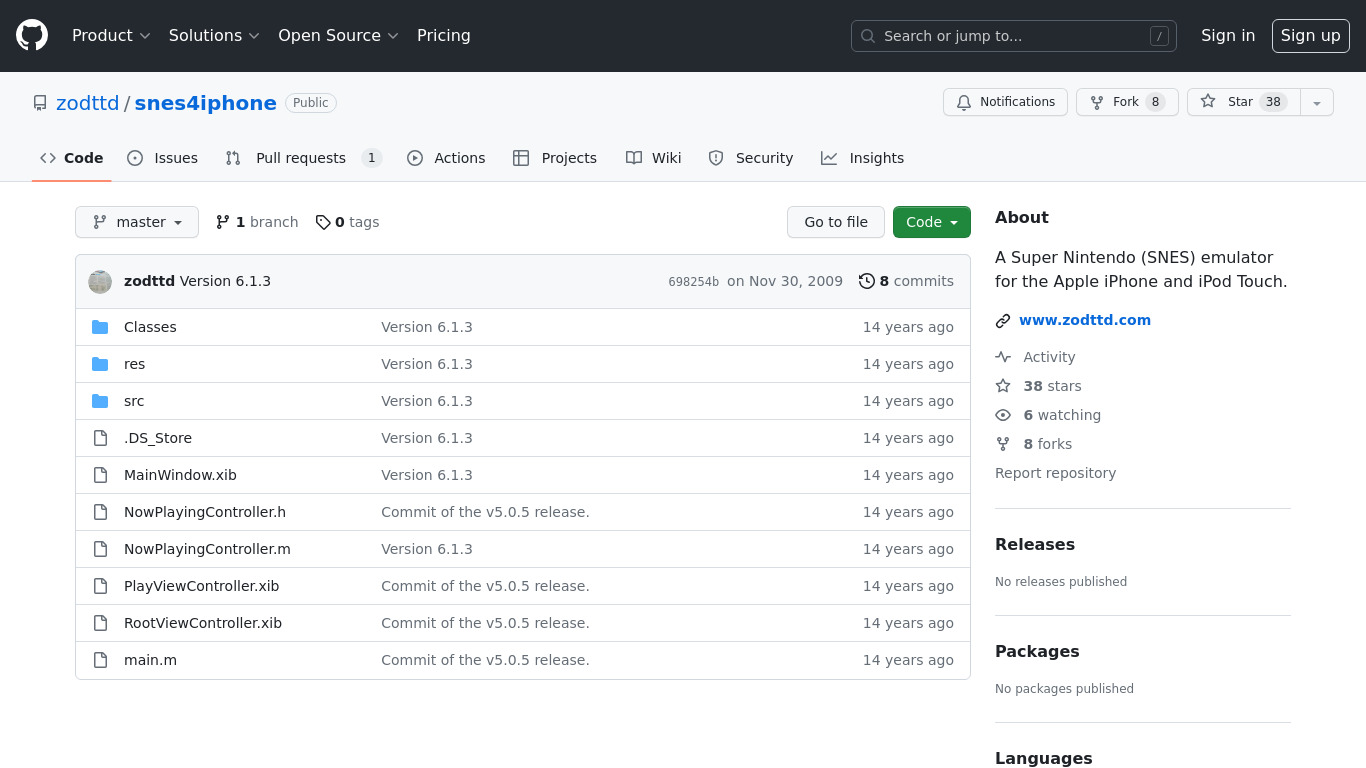This screenshot has width=1366, height=768.
Task: Star the repository
Action: point(1243,102)
